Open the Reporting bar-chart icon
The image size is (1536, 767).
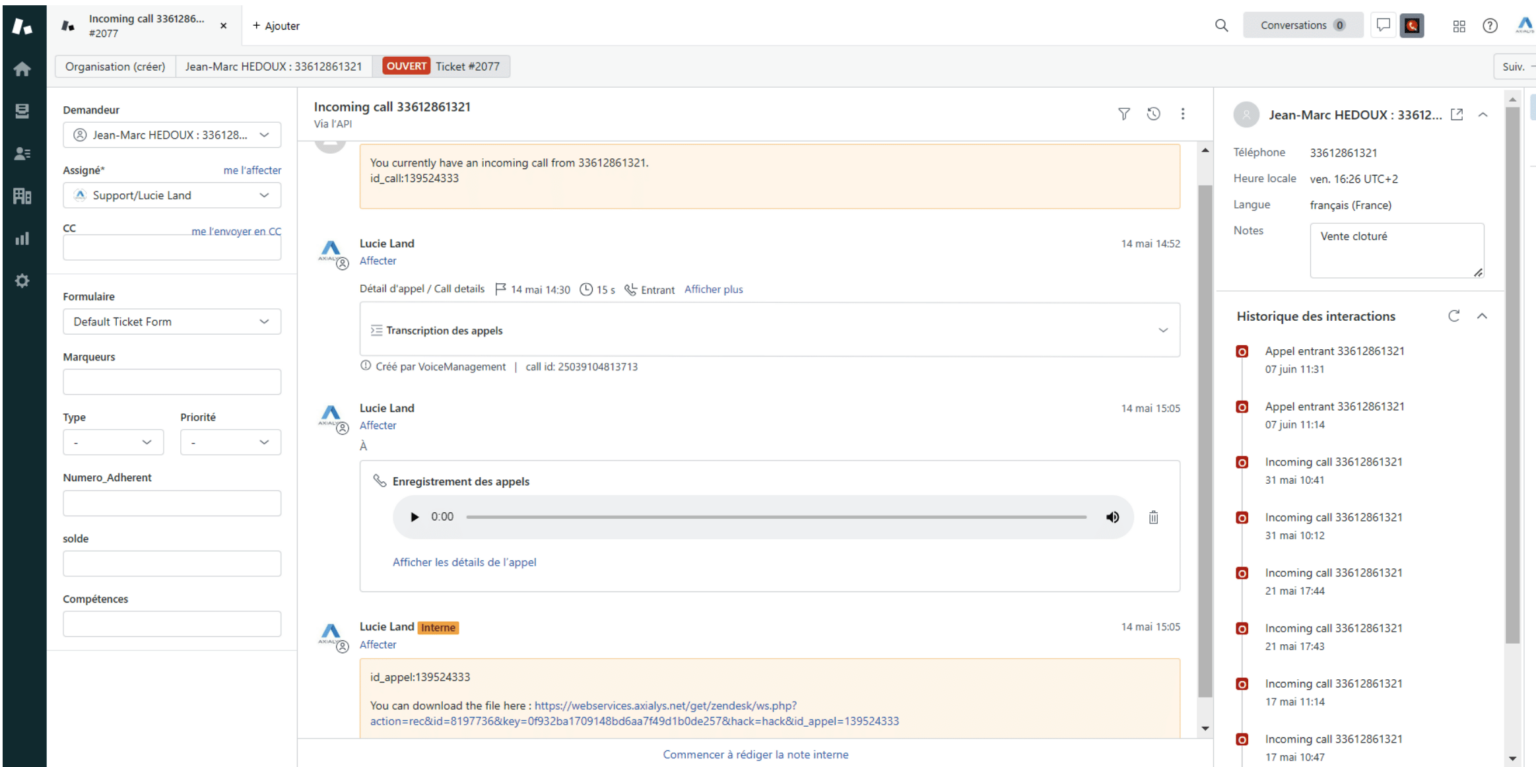(x=22, y=239)
